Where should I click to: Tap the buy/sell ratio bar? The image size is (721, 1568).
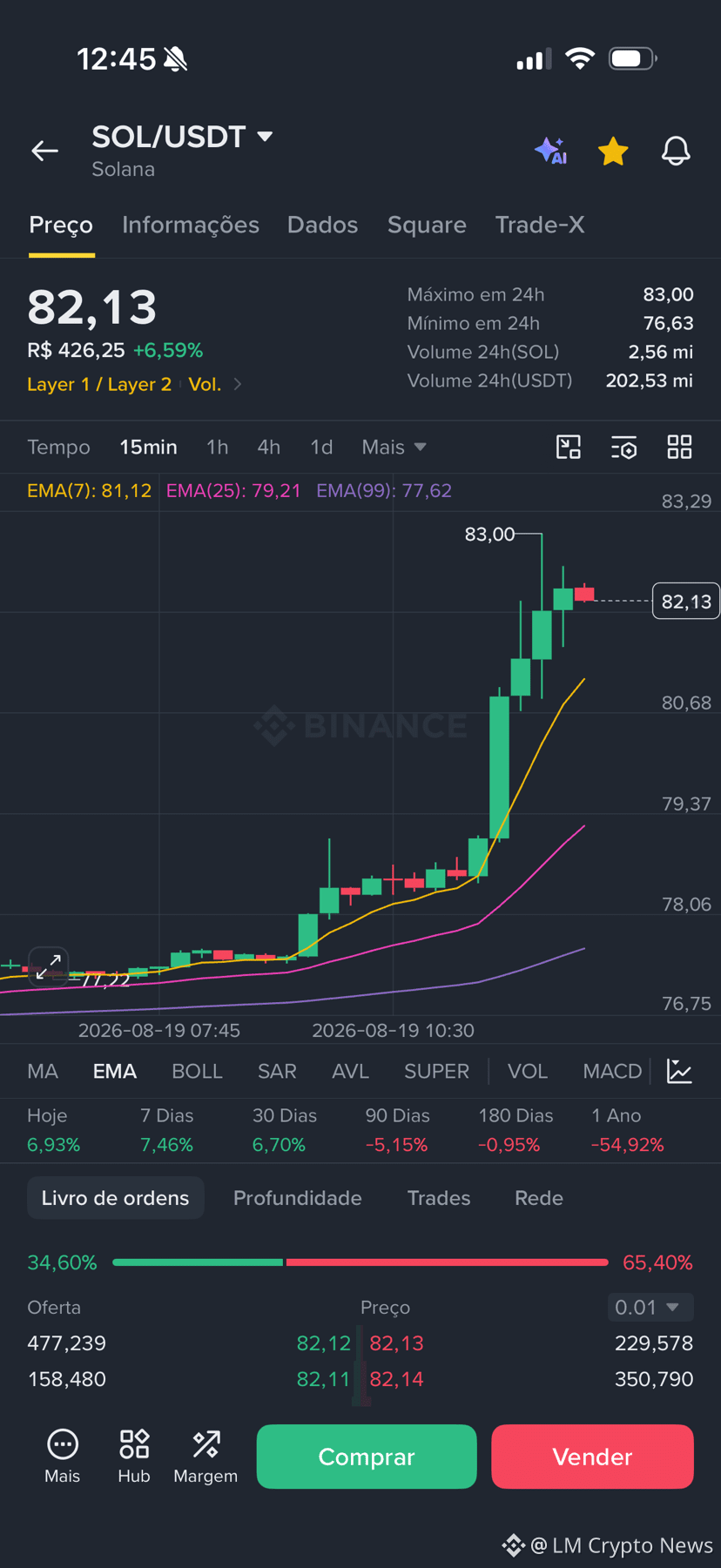[360, 1262]
